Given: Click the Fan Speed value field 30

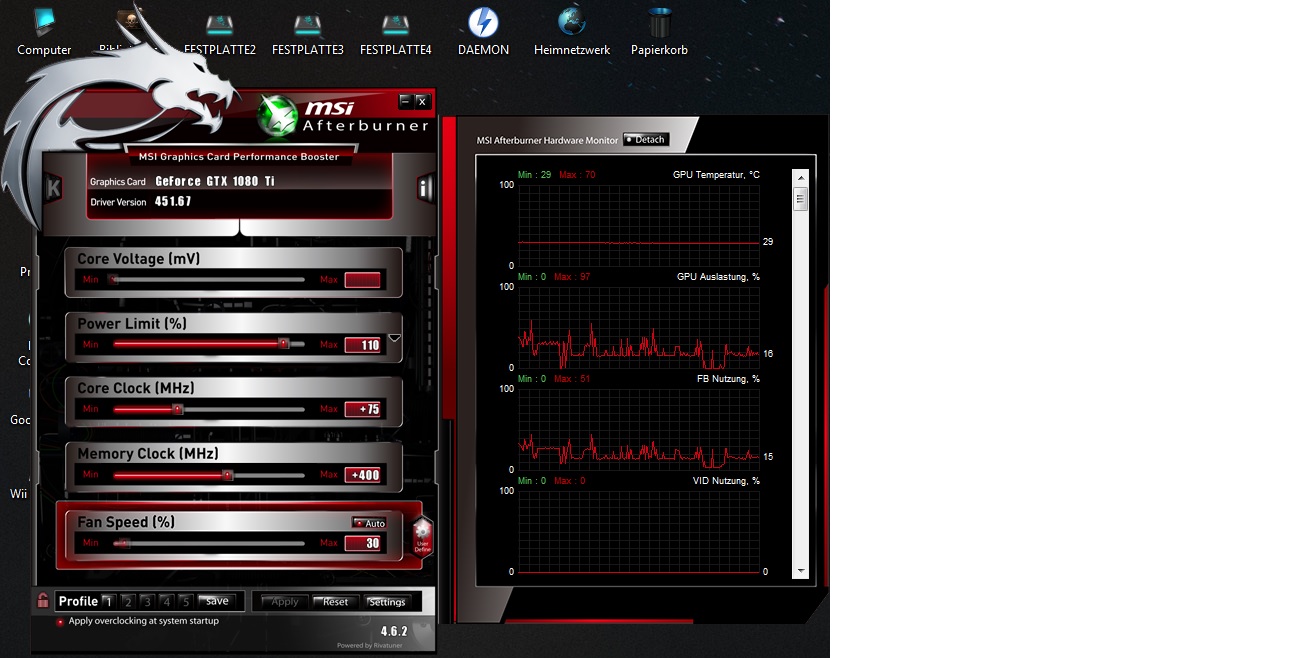Looking at the screenshot, I should (363, 543).
